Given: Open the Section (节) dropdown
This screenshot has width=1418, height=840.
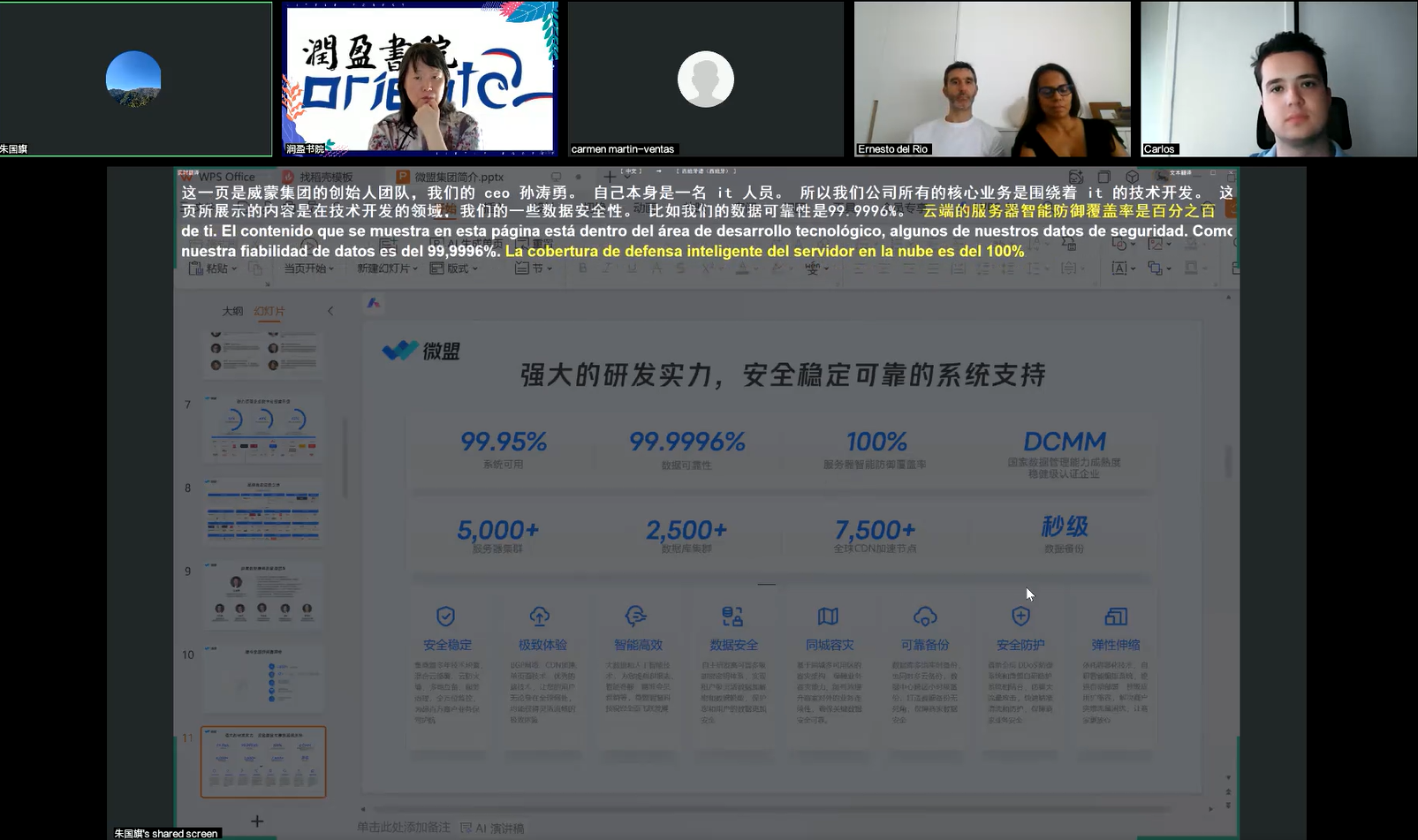Looking at the screenshot, I should pos(550,269).
